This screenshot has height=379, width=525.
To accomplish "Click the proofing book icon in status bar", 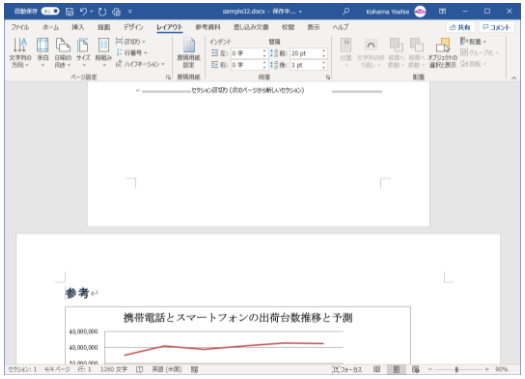I will pyautogui.click(x=139, y=369).
